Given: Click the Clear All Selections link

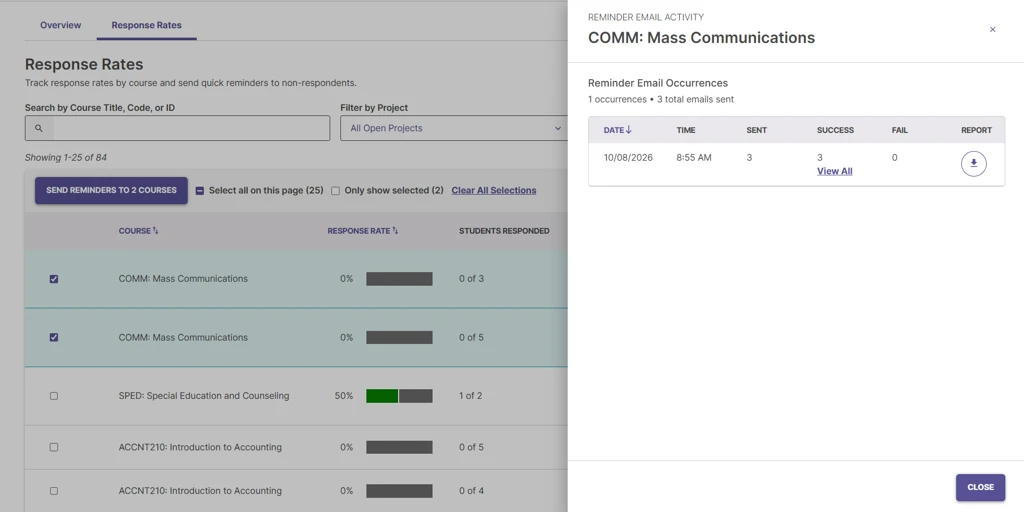Looking at the screenshot, I should tap(494, 191).
